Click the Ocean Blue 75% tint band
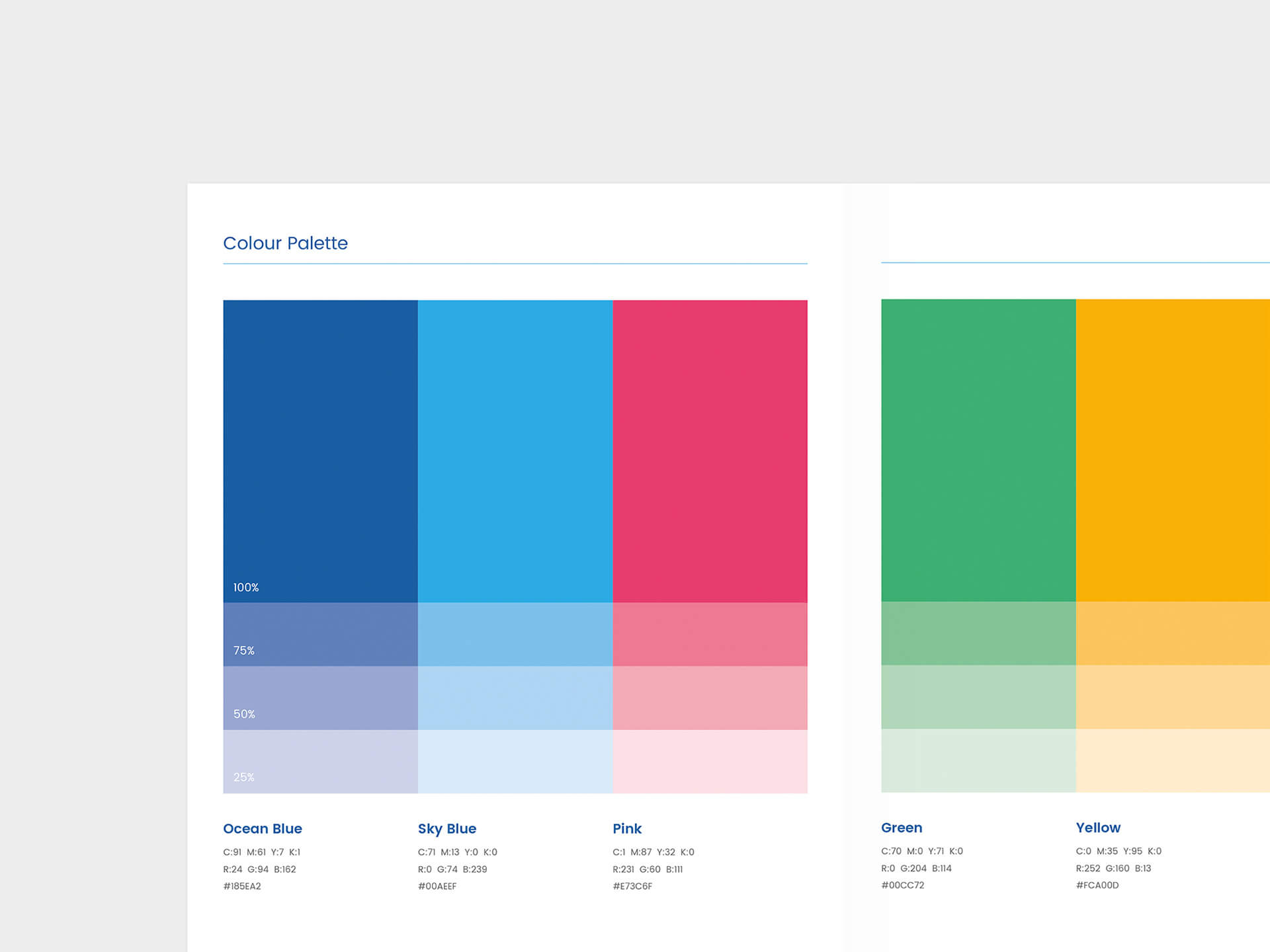Viewport: 1270px width, 952px height. pos(320,635)
